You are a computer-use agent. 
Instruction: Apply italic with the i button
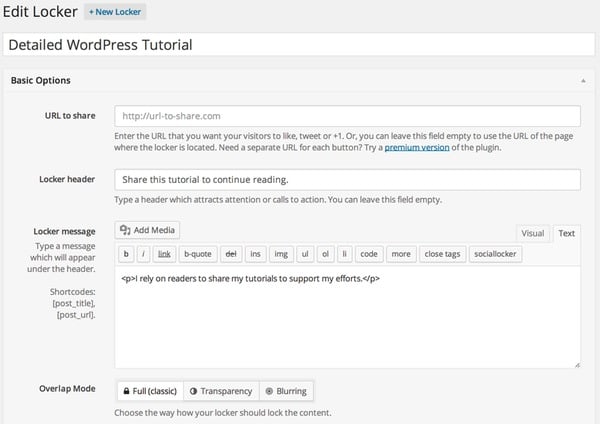point(143,254)
